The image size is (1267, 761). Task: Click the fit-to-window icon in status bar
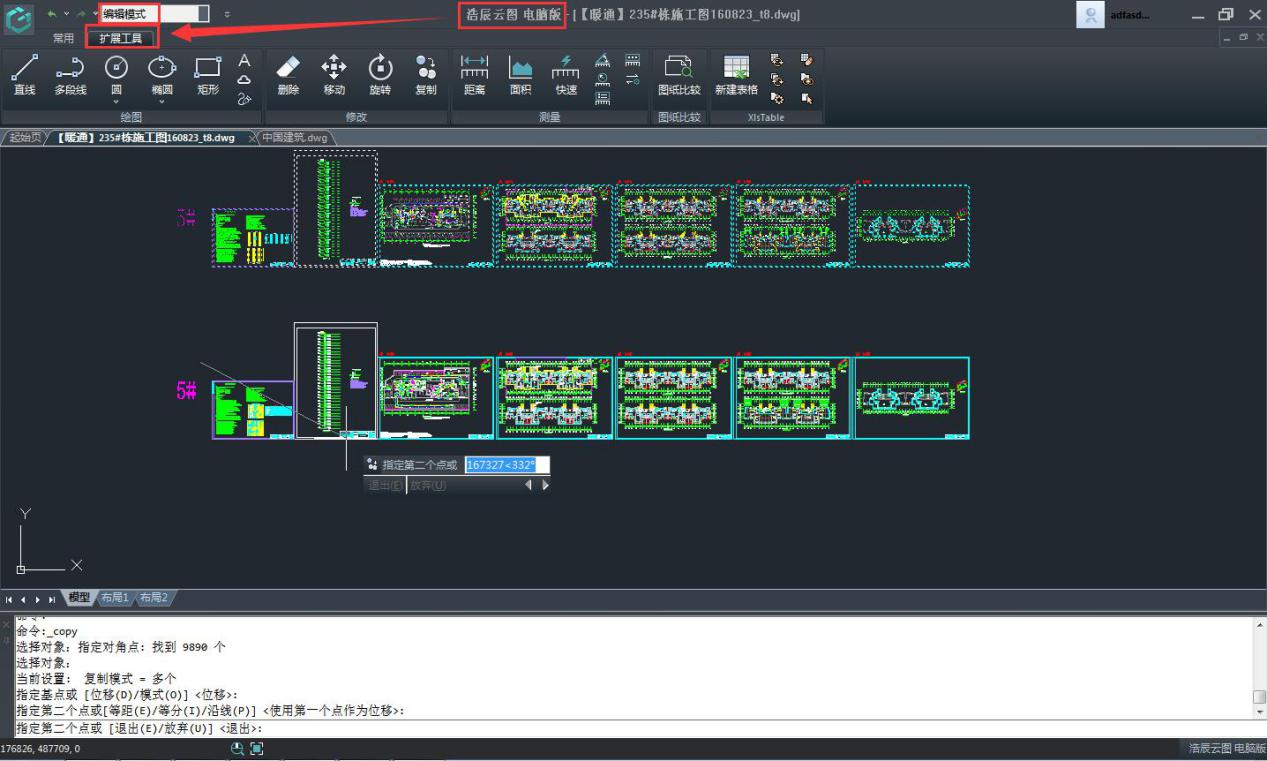257,748
